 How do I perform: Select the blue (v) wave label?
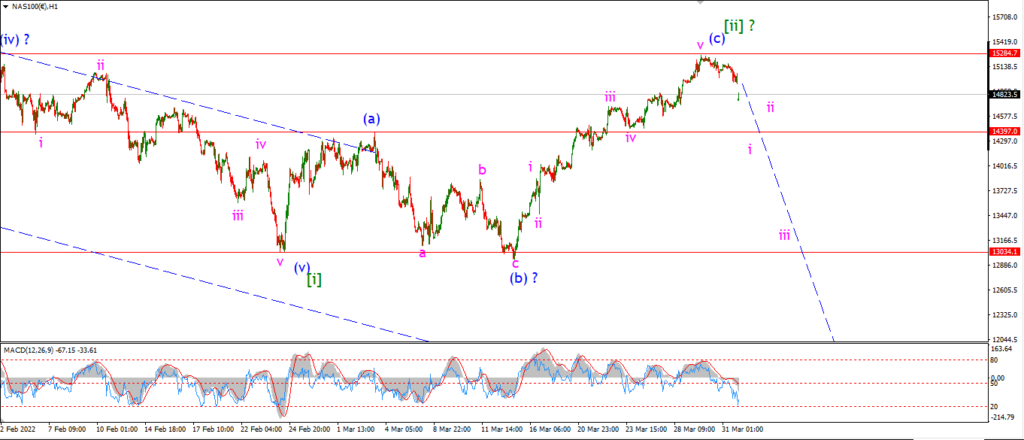tap(302, 267)
